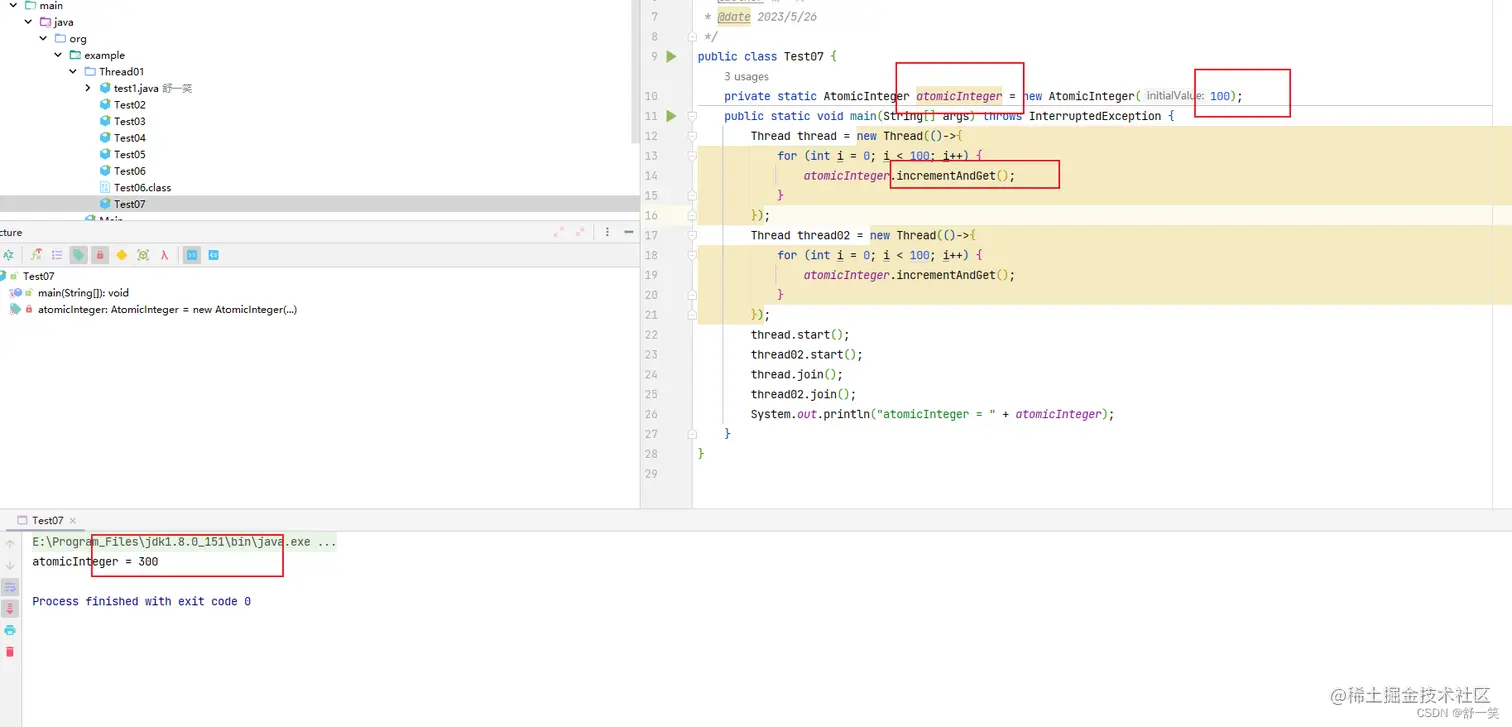The width and height of the screenshot is (1512, 727).
Task: Open Test05 in project tree
Action: [129, 154]
